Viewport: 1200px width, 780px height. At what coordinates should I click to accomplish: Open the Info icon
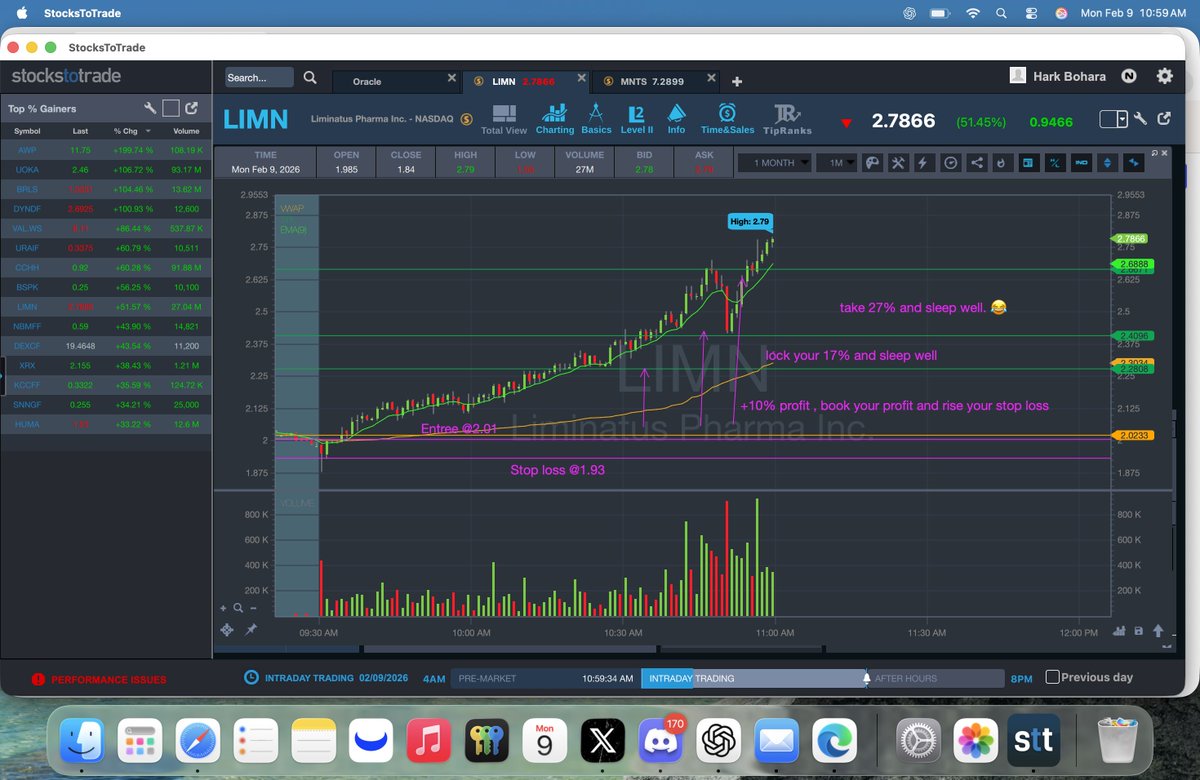677,119
